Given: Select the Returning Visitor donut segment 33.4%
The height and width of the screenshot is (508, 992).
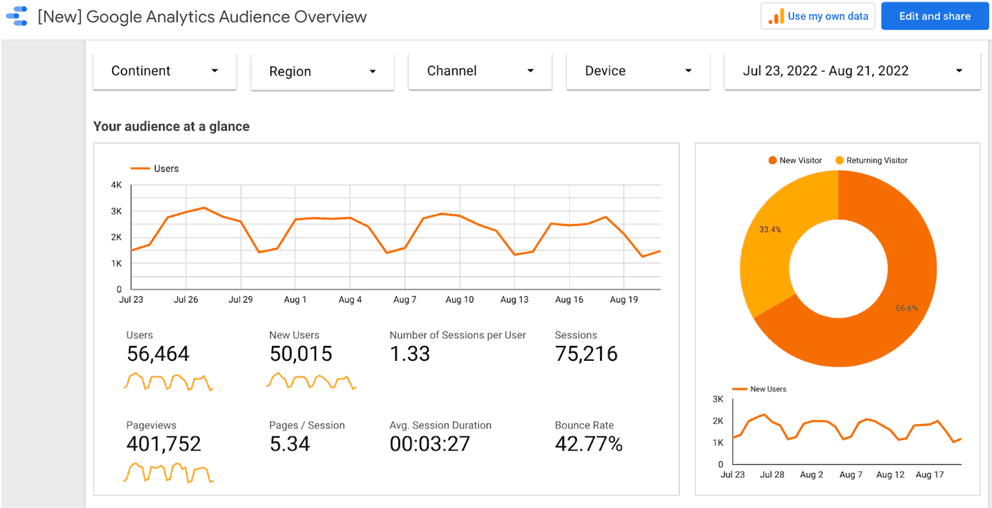Looking at the screenshot, I should click(770, 240).
